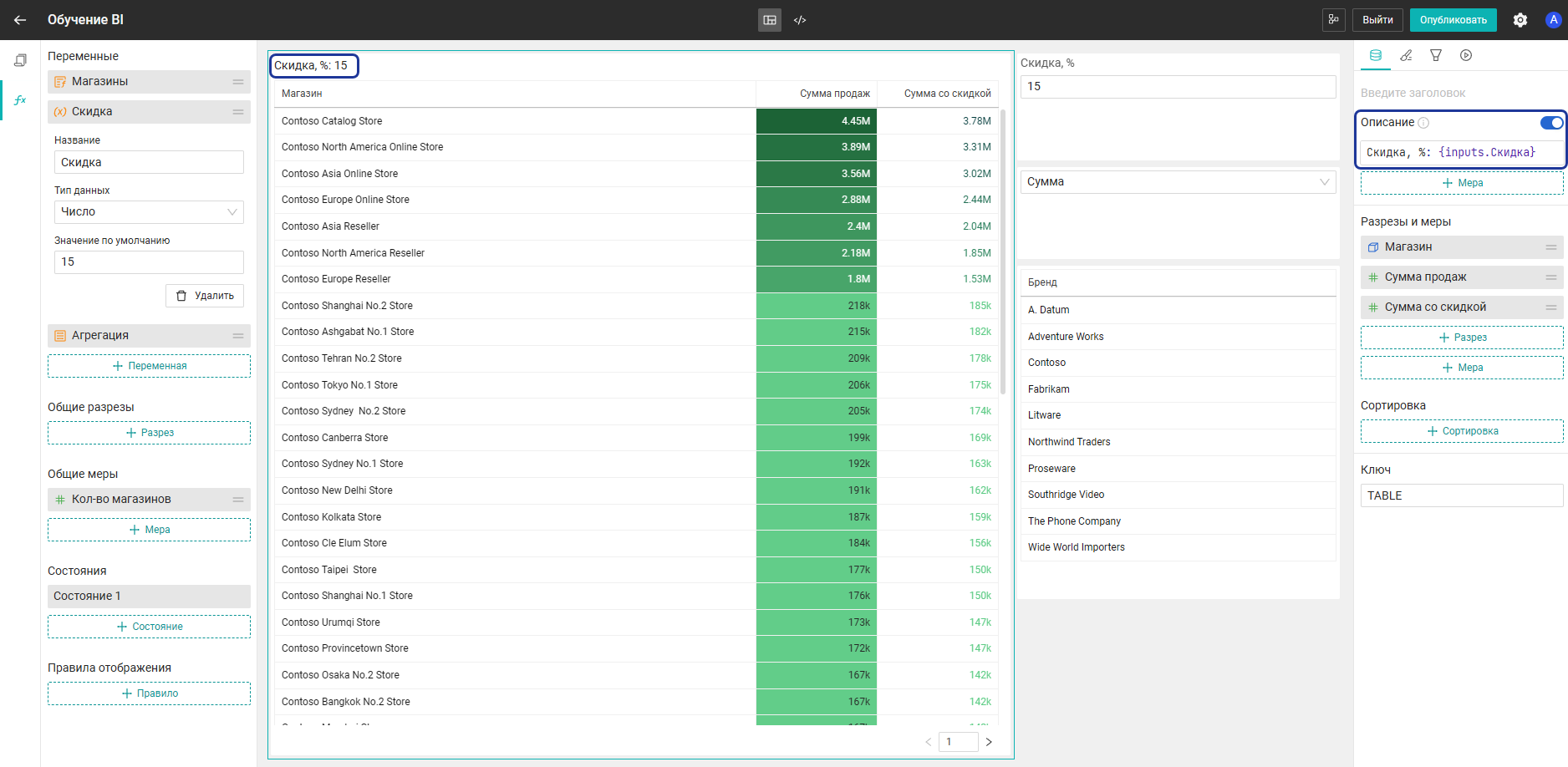Open the filter funnel tab icon
This screenshot has width=1568, height=767.
(1436, 55)
